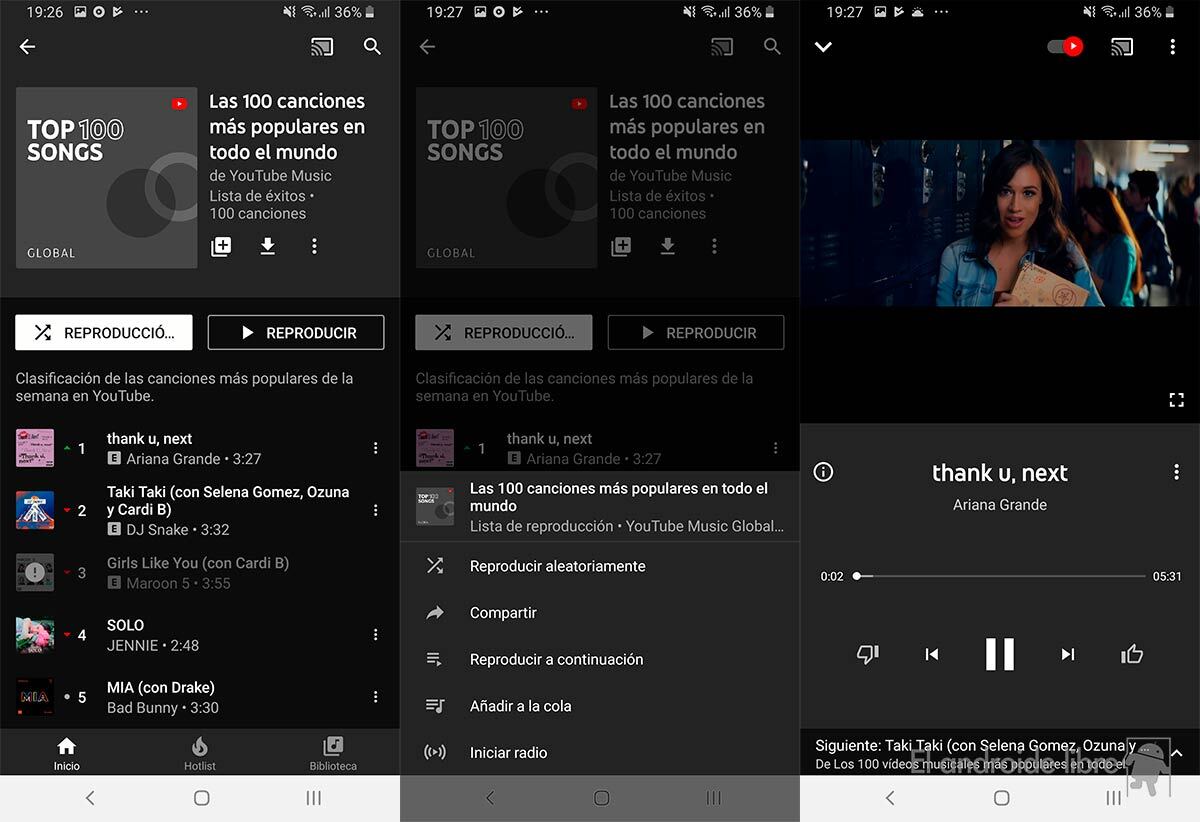Image resolution: width=1200 pixels, height=822 pixels.
Task: Select Añadir a la cola
Action: click(x=600, y=706)
